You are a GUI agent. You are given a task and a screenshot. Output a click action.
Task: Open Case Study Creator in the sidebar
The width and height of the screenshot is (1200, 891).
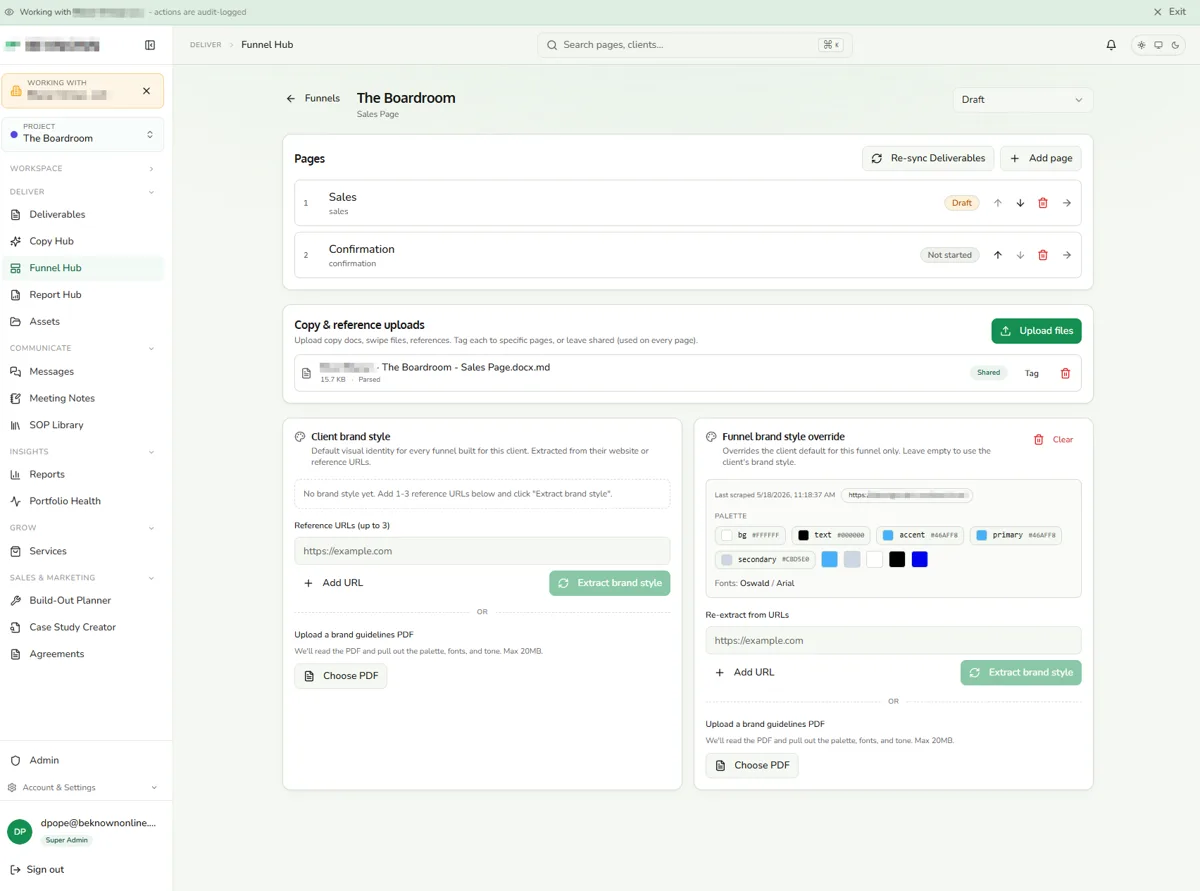point(83,627)
